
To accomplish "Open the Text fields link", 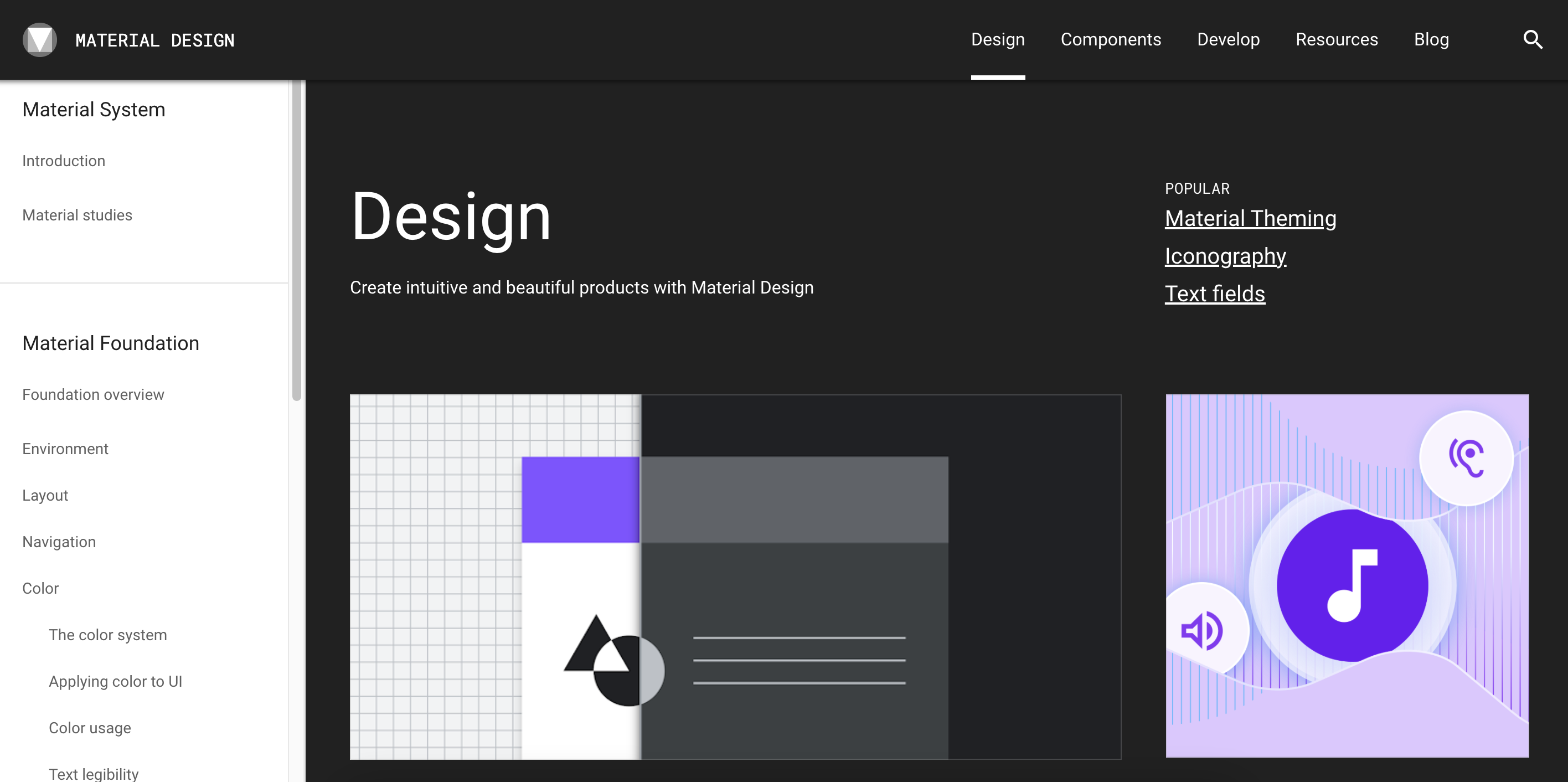I will (1214, 294).
